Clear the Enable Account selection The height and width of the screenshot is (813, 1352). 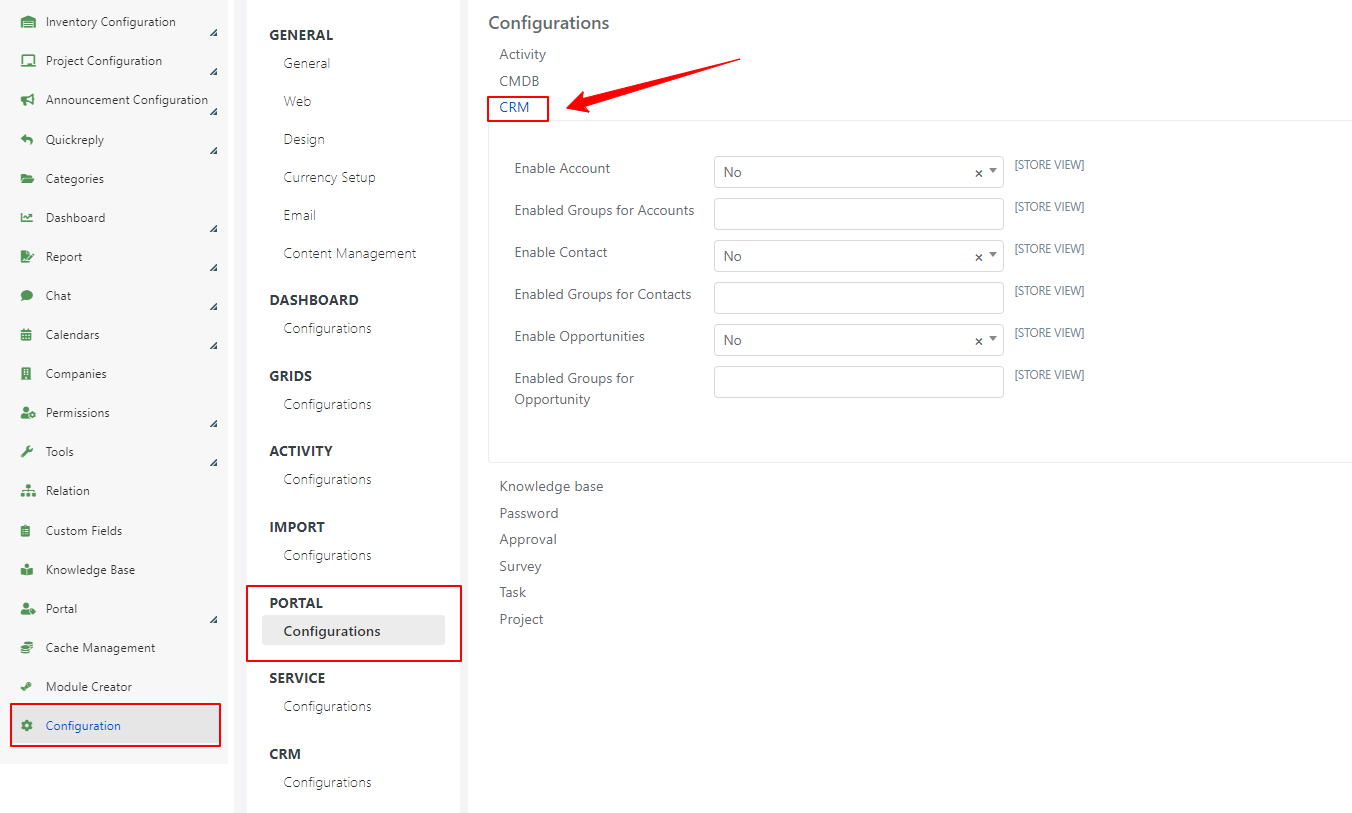tap(979, 173)
